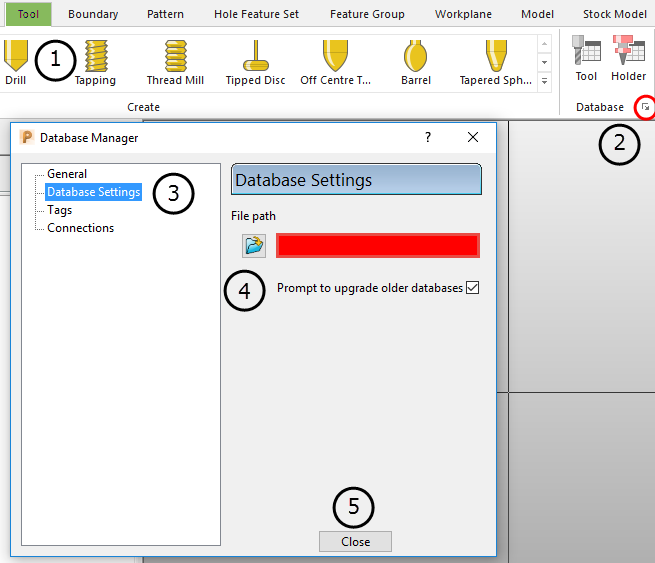Close the Database Manager window

(473, 137)
